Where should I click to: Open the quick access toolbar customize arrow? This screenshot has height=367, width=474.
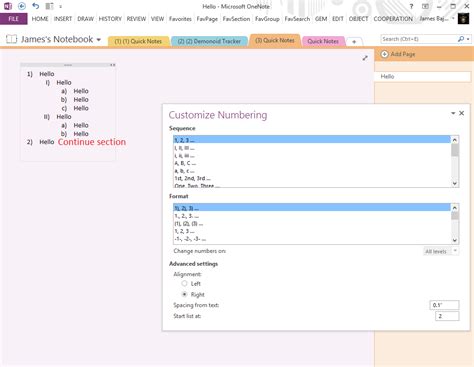(60, 6)
